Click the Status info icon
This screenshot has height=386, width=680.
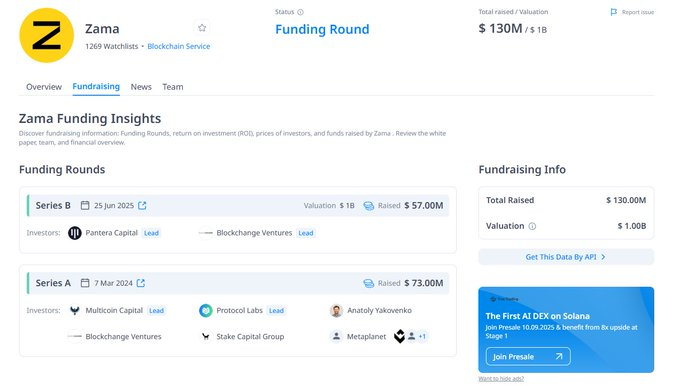pyautogui.click(x=301, y=12)
